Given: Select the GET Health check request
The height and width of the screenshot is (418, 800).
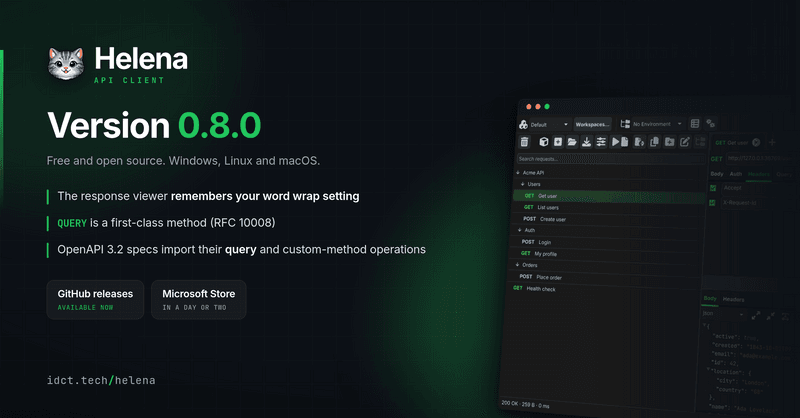Looking at the screenshot, I should click(534, 288).
